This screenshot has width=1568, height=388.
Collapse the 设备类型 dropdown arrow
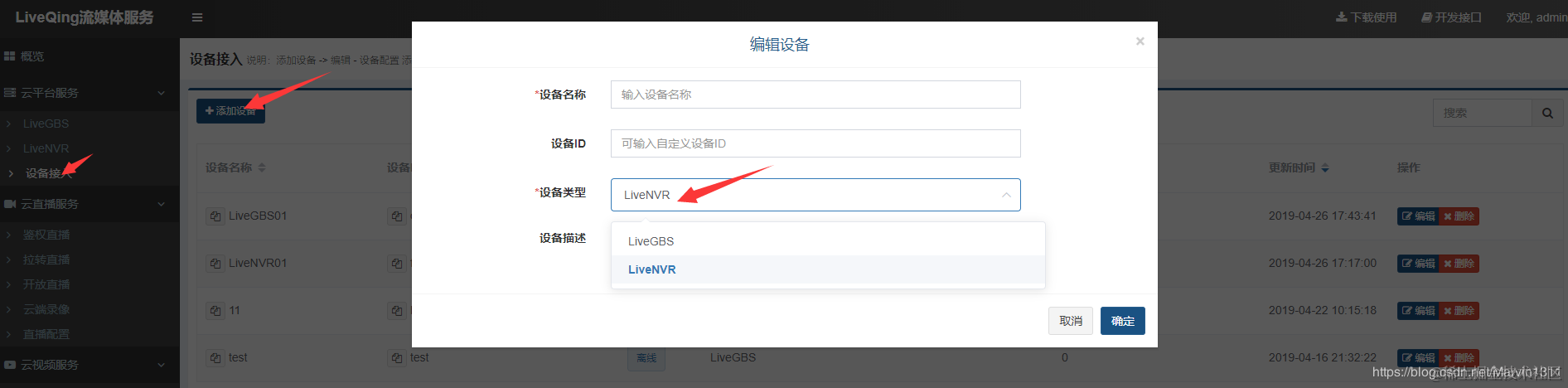pyautogui.click(x=1006, y=195)
